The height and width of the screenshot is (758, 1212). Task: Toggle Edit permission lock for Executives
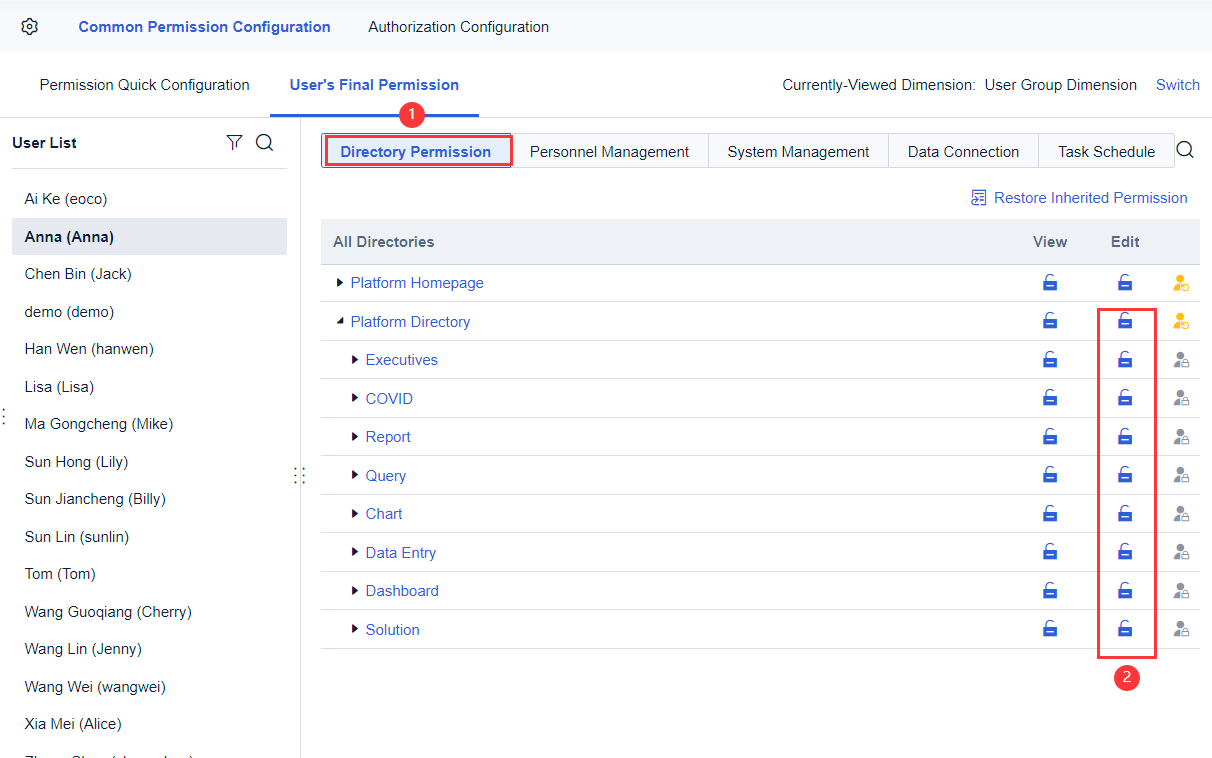point(1125,360)
